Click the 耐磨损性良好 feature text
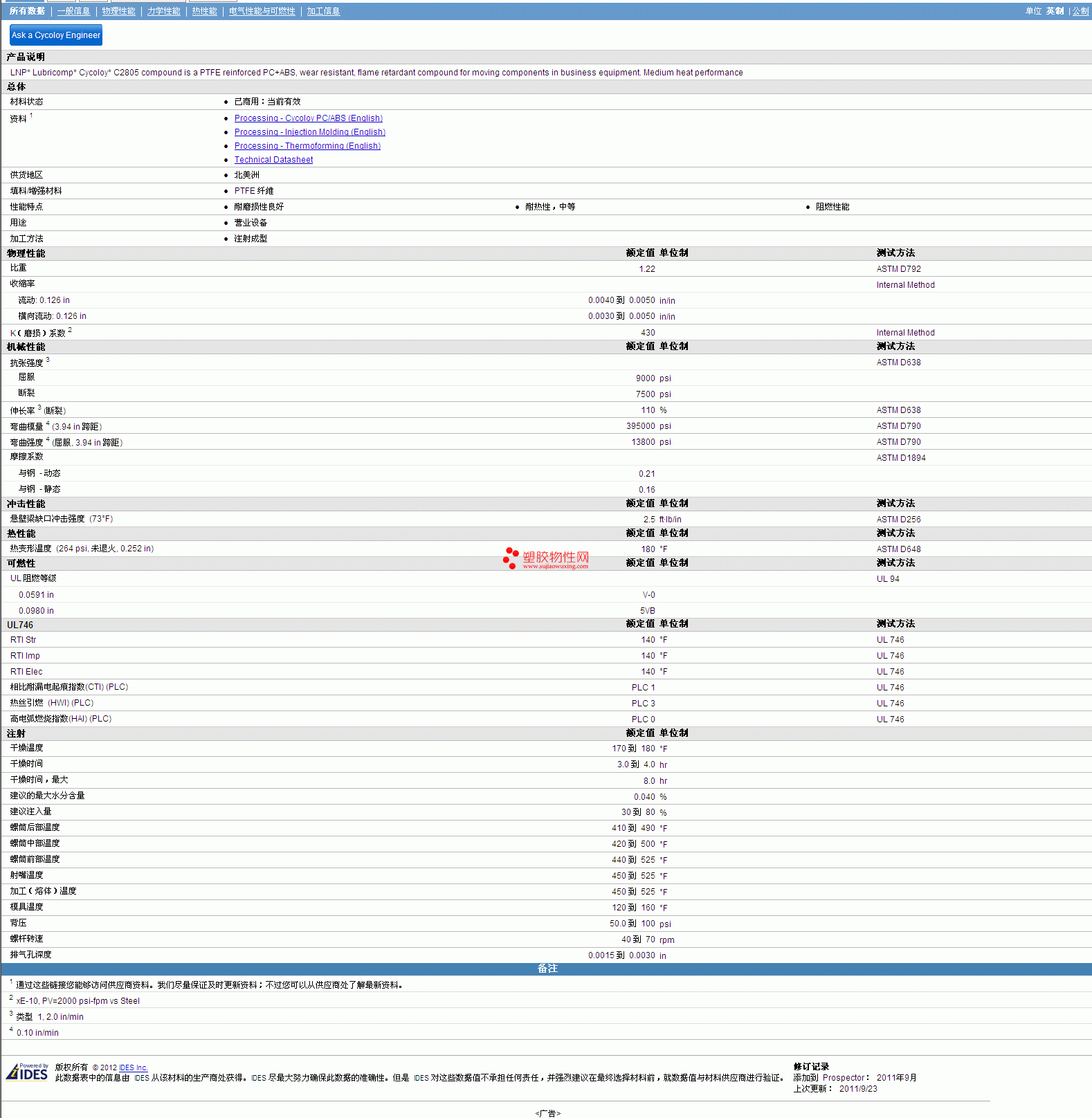 [259, 207]
